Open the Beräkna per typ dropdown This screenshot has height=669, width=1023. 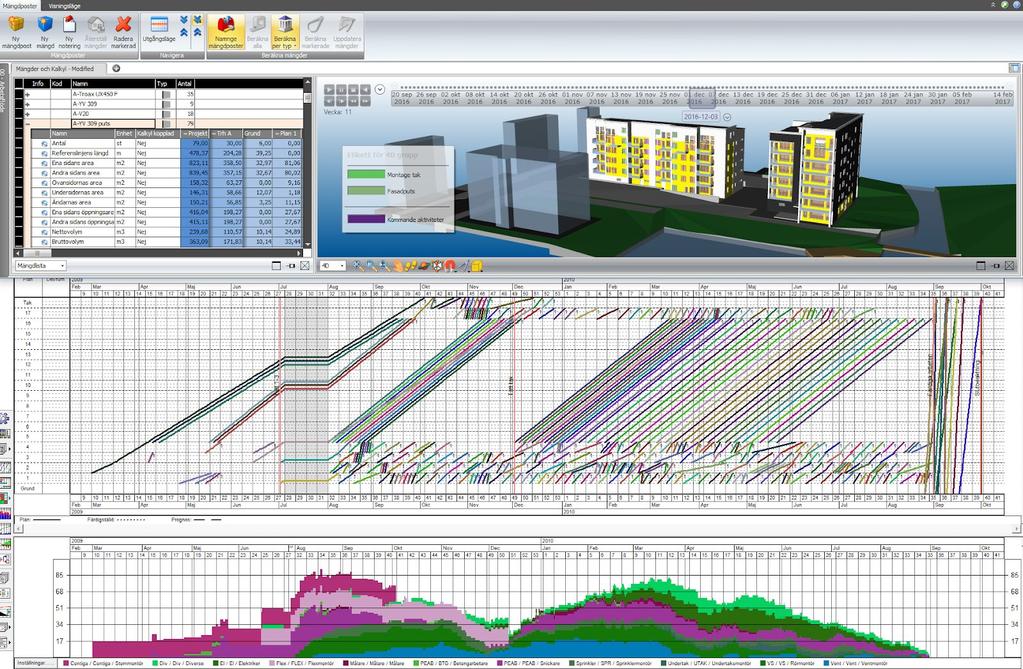tap(284, 33)
